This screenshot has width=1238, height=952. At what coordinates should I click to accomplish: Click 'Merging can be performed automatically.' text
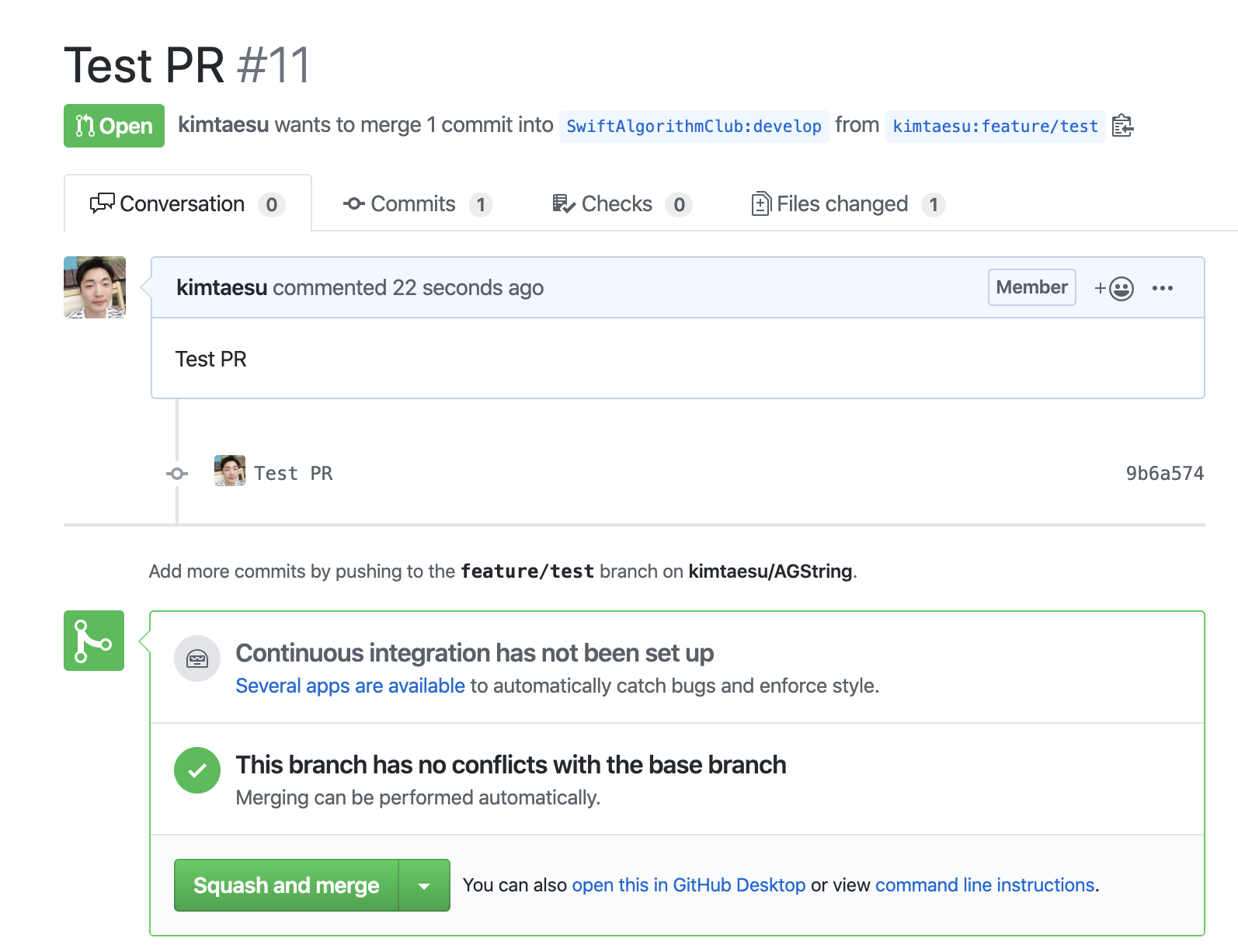418,797
